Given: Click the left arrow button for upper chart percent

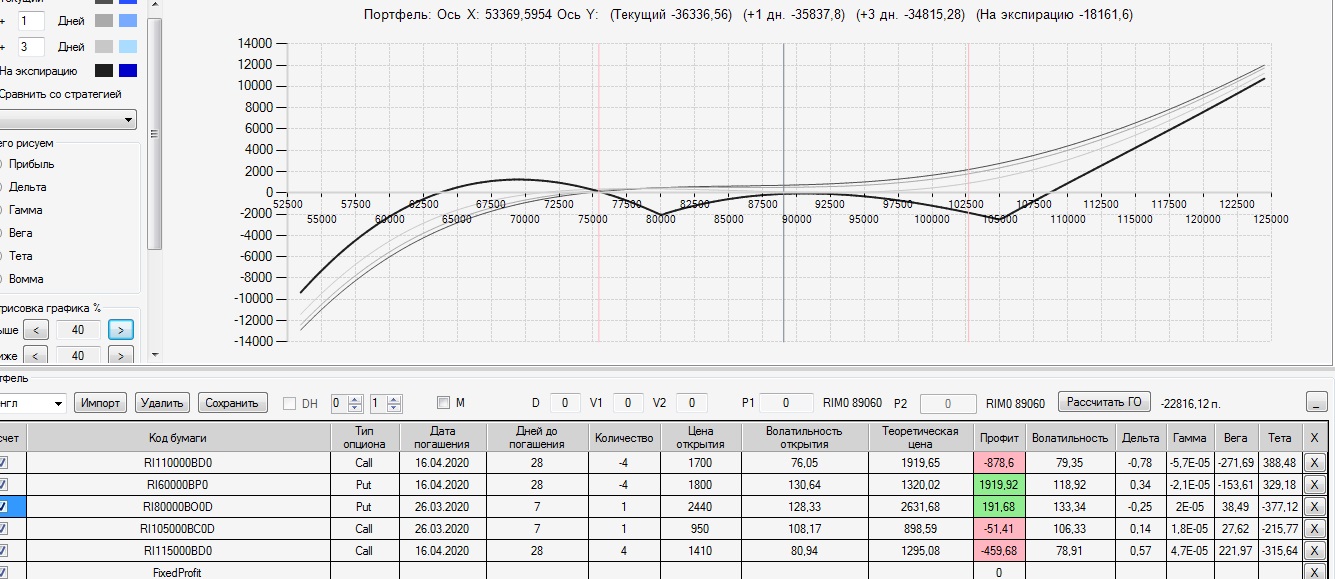Looking at the screenshot, I should (35, 329).
